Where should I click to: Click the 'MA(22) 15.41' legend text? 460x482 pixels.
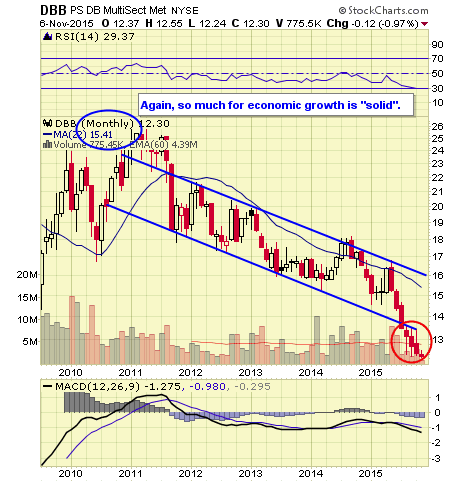[x=83, y=135]
